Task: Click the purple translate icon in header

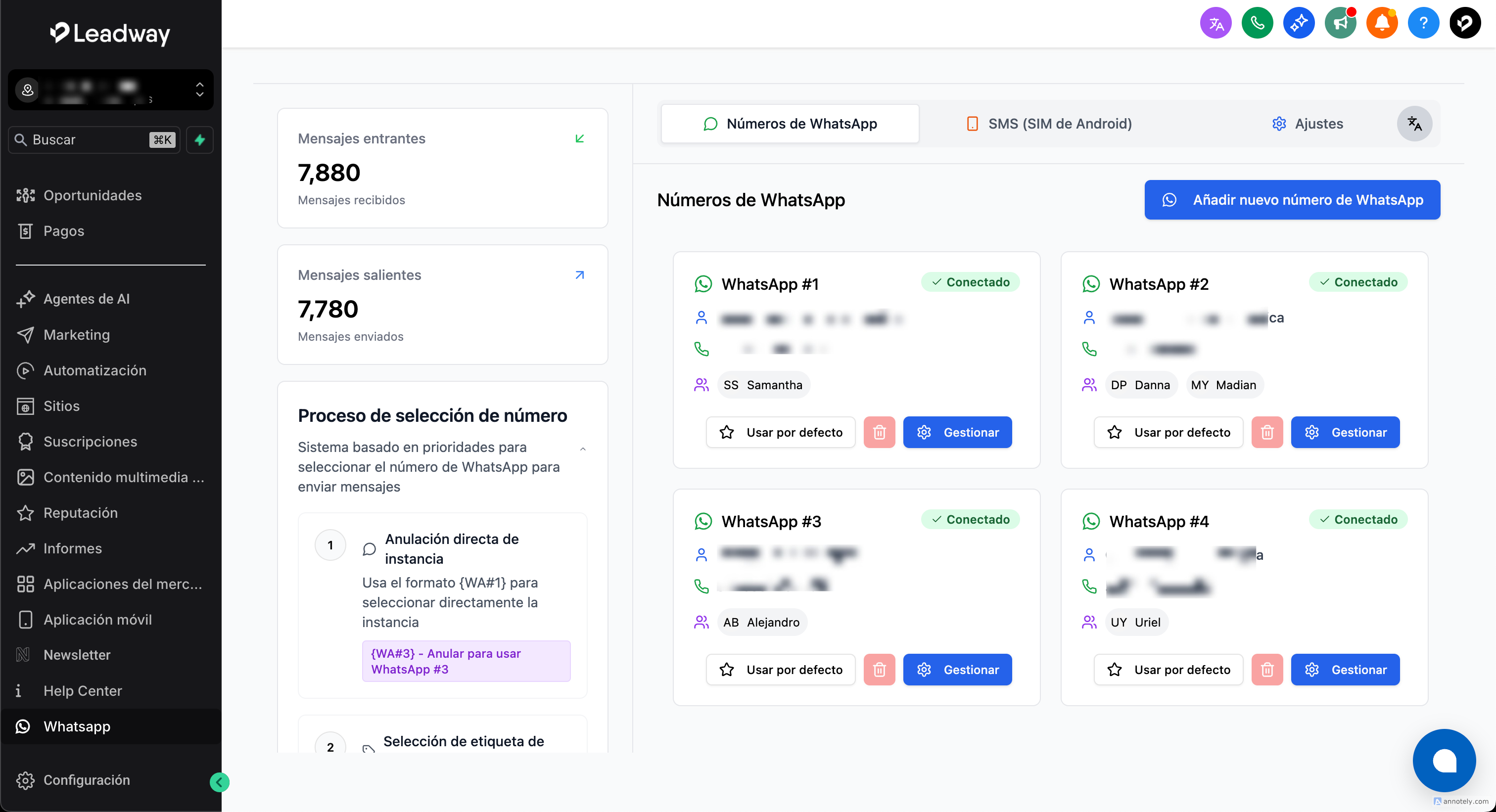Action: (x=1215, y=23)
